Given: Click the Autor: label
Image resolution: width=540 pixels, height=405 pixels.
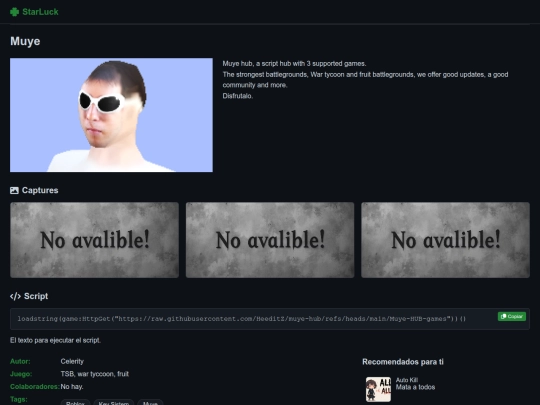Looking at the screenshot, I should tap(20, 361).
